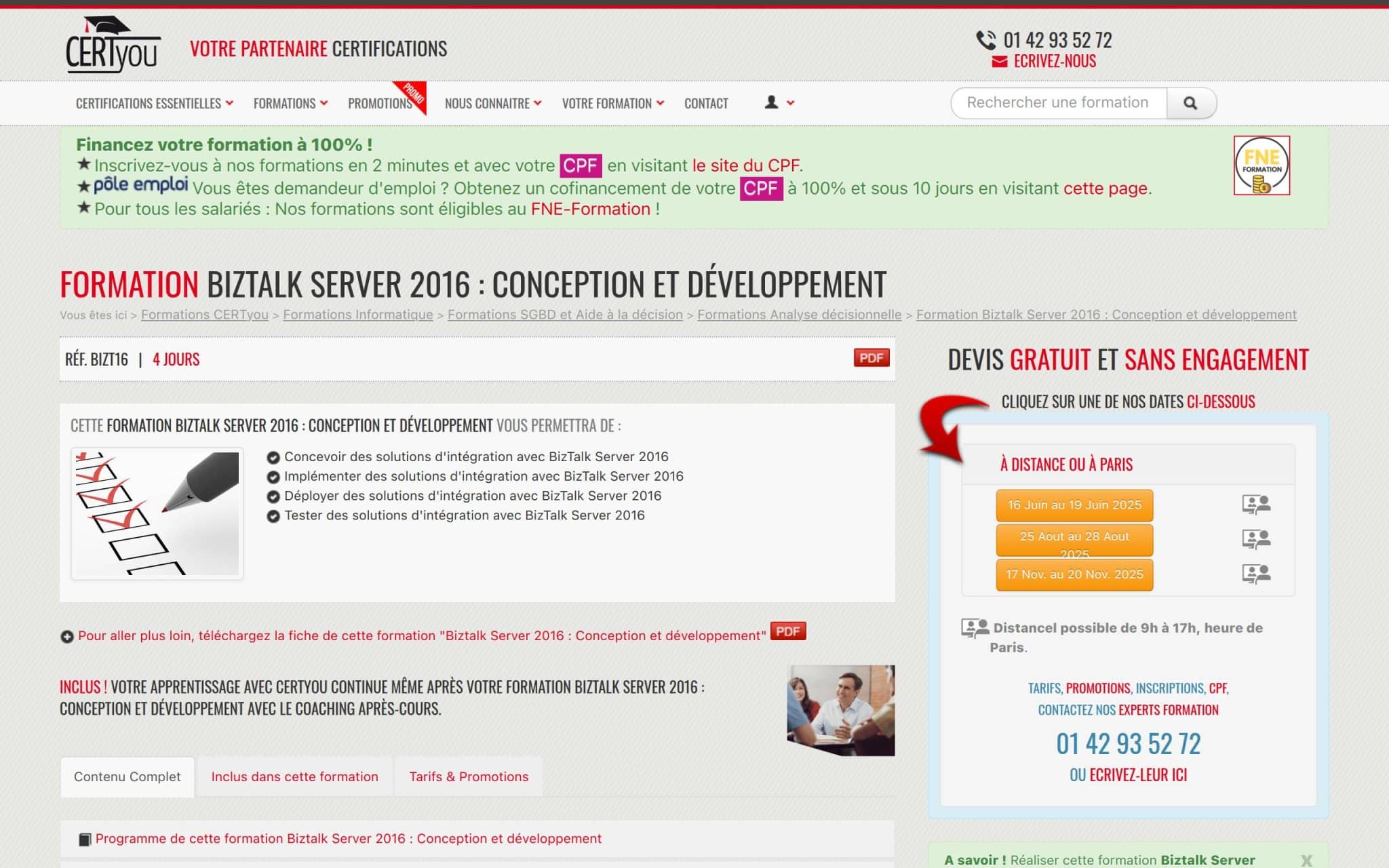Click the TARIFS link in sidebar
Image resolution: width=1389 pixels, height=868 pixels.
(x=1044, y=688)
